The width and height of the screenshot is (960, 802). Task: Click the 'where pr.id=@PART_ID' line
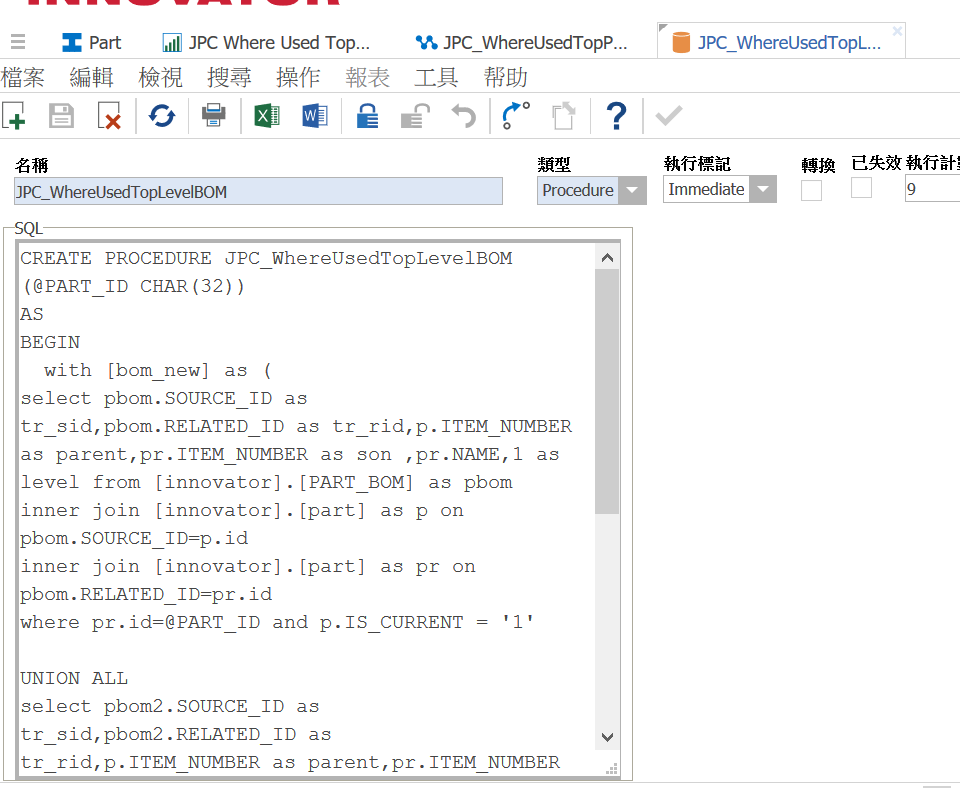[x=277, y=622]
